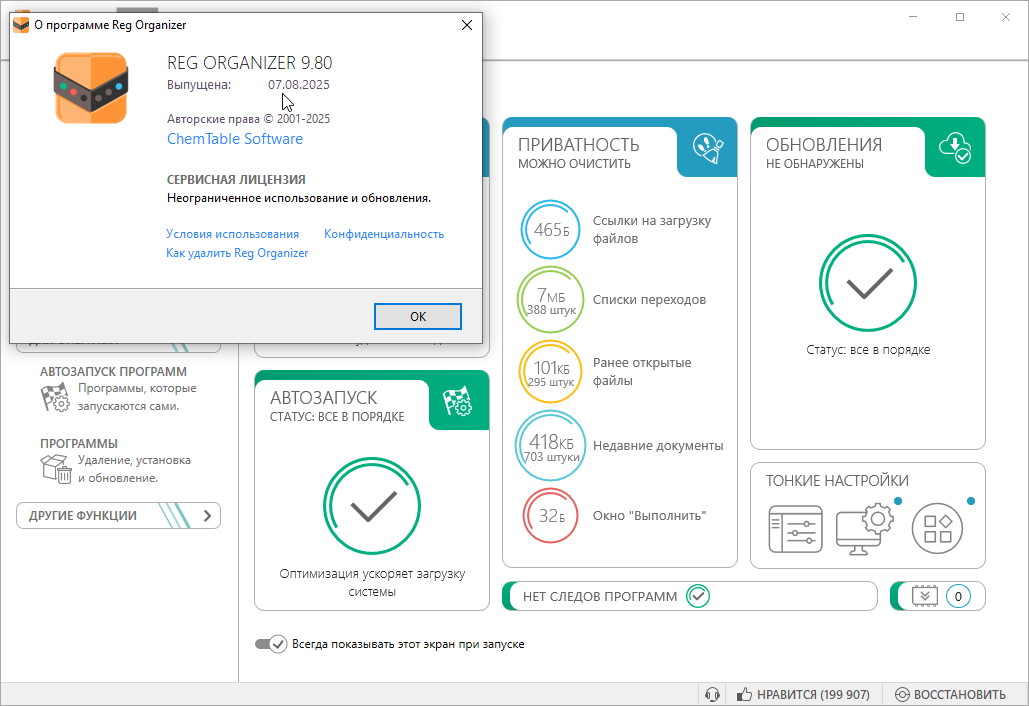Click НРАВИТСЯ (199 907) button
The height and width of the screenshot is (706, 1029).
pyautogui.click(x=803, y=694)
